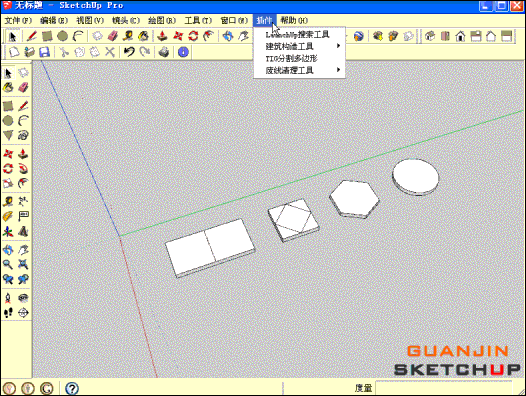Pick Paint Bucket tool in left palette

coord(8,87)
